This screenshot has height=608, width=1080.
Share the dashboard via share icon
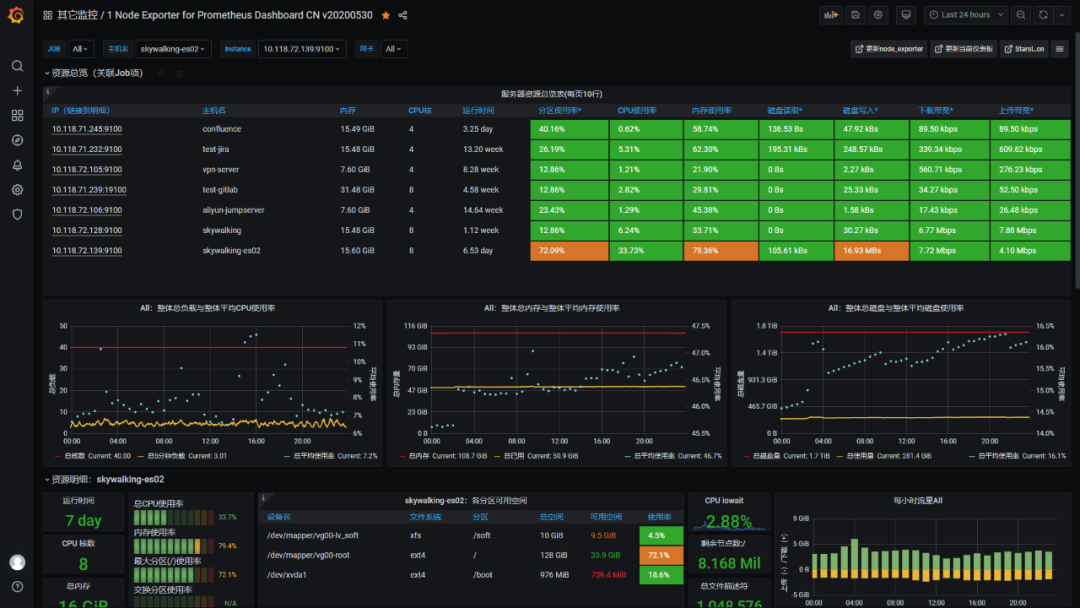(403, 15)
